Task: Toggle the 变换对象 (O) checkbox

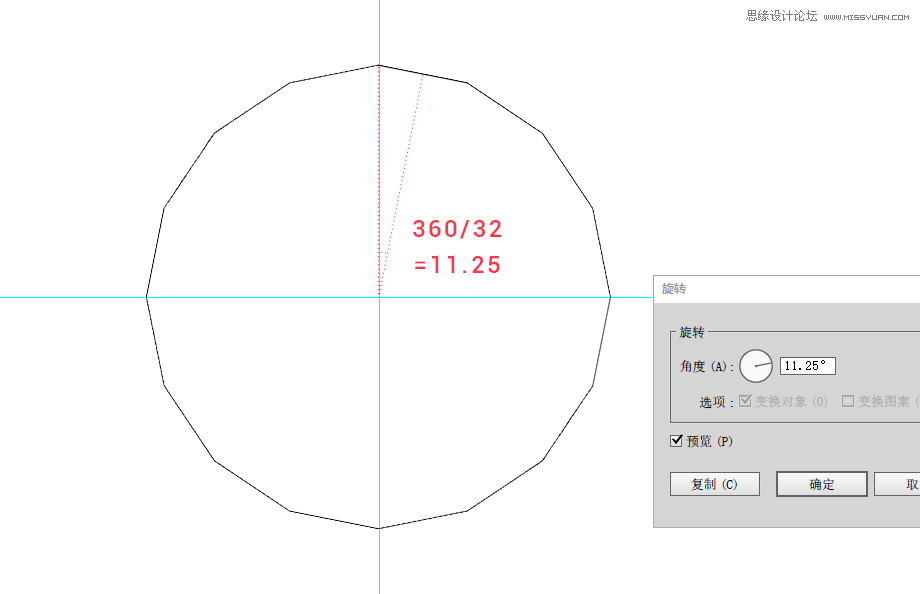Action: click(x=745, y=401)
